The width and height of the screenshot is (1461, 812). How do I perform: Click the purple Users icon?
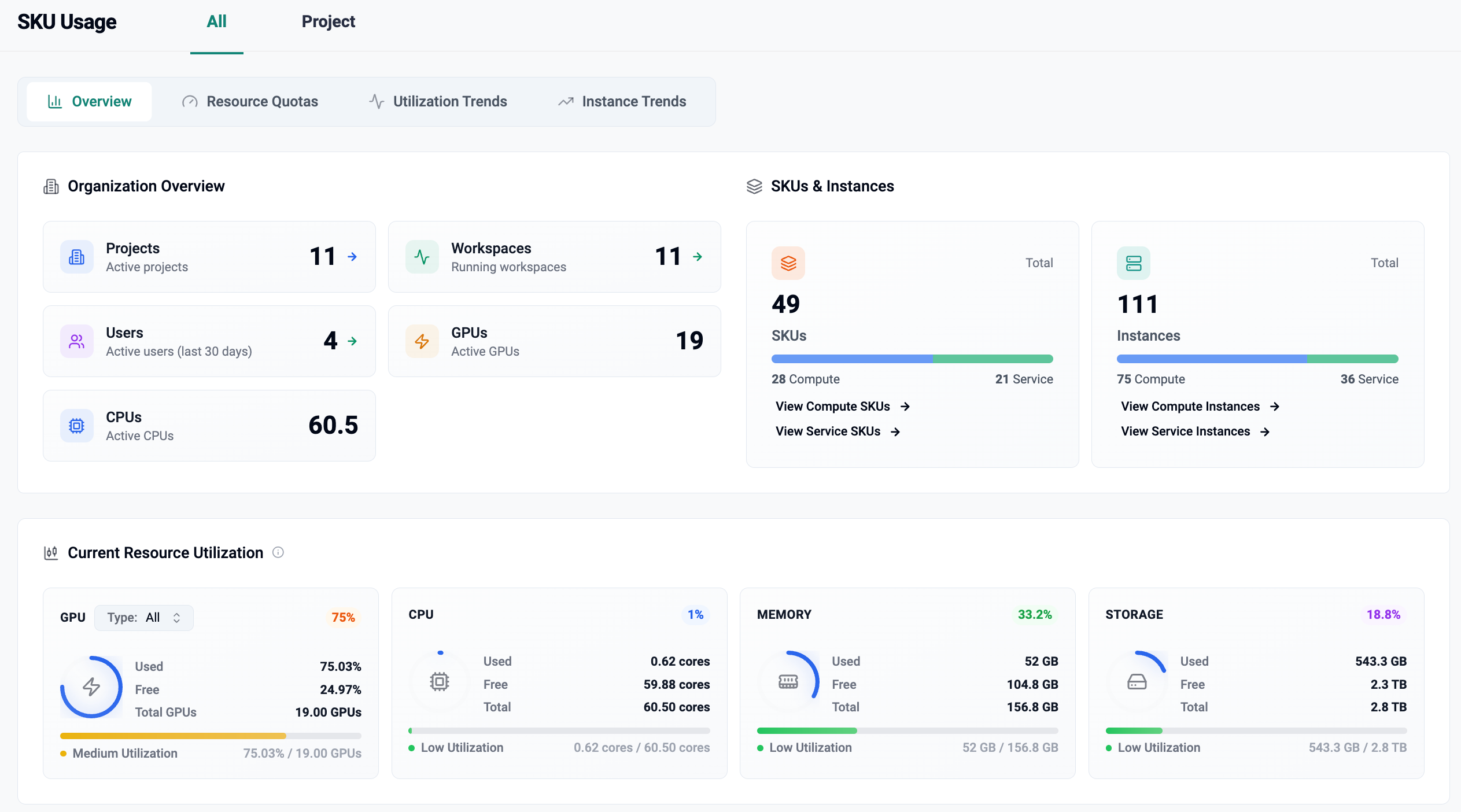[77, 341]
